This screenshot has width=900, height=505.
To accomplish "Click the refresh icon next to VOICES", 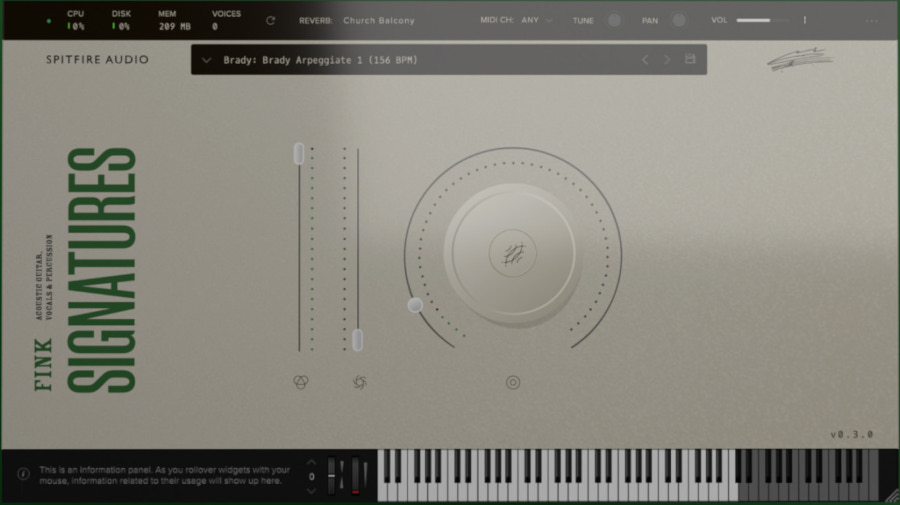I will (x=270, y=21).
